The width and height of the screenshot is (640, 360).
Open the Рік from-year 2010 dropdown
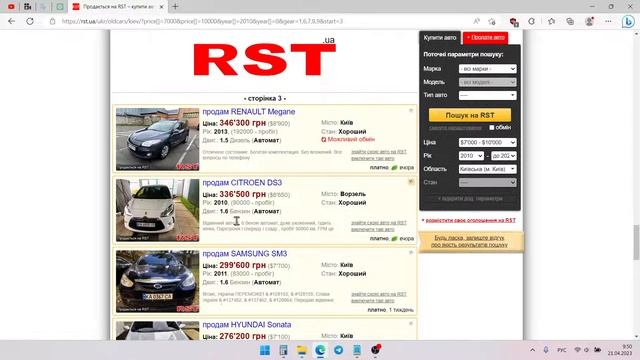click(471, 156)
